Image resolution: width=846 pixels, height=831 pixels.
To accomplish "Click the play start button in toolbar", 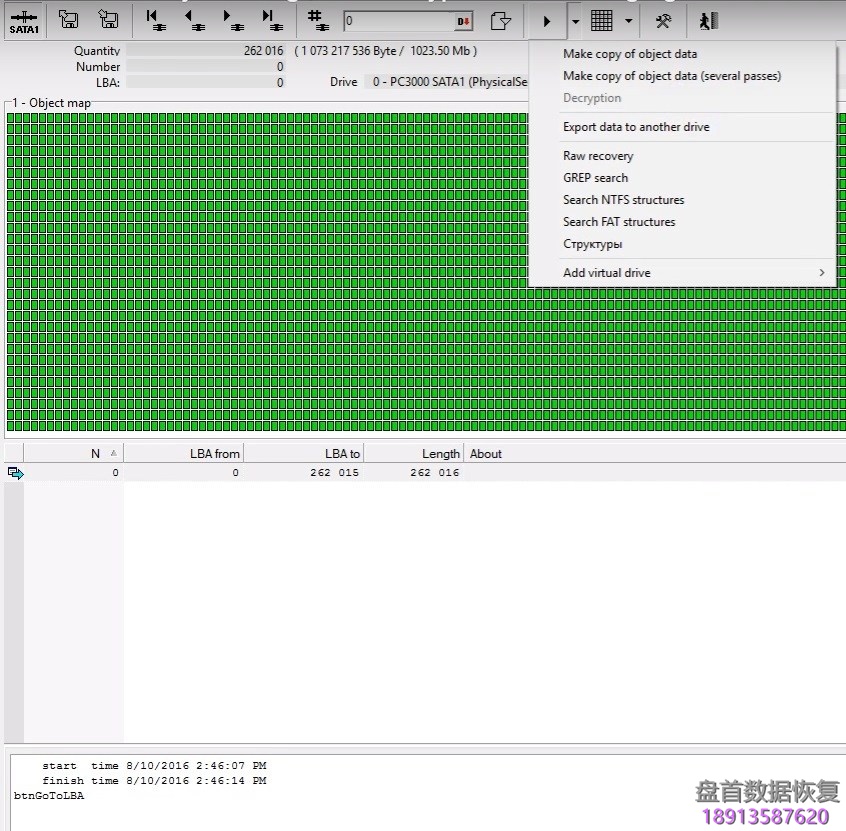I will [x=546, y=20].
